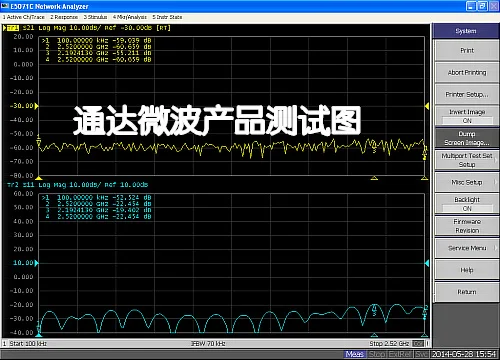Click the Start 100 kHz field

click(x=28, y=343)
